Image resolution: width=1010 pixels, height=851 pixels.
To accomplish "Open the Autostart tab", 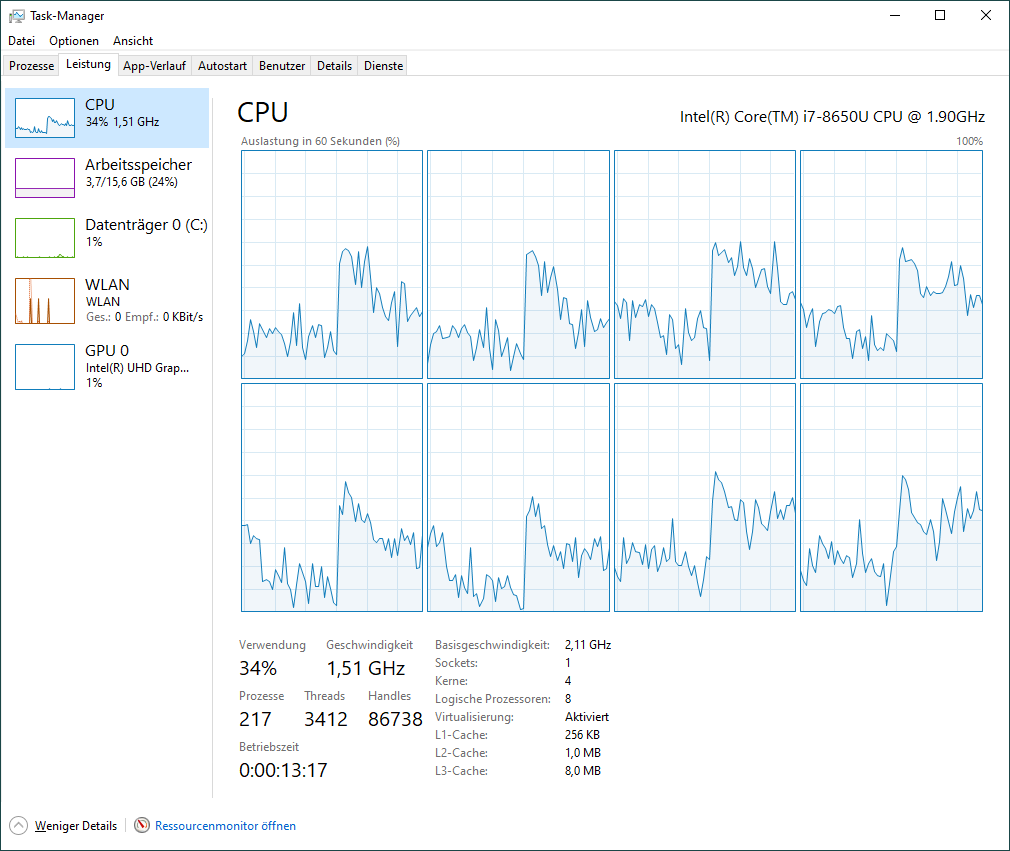I will click(222, 66).
